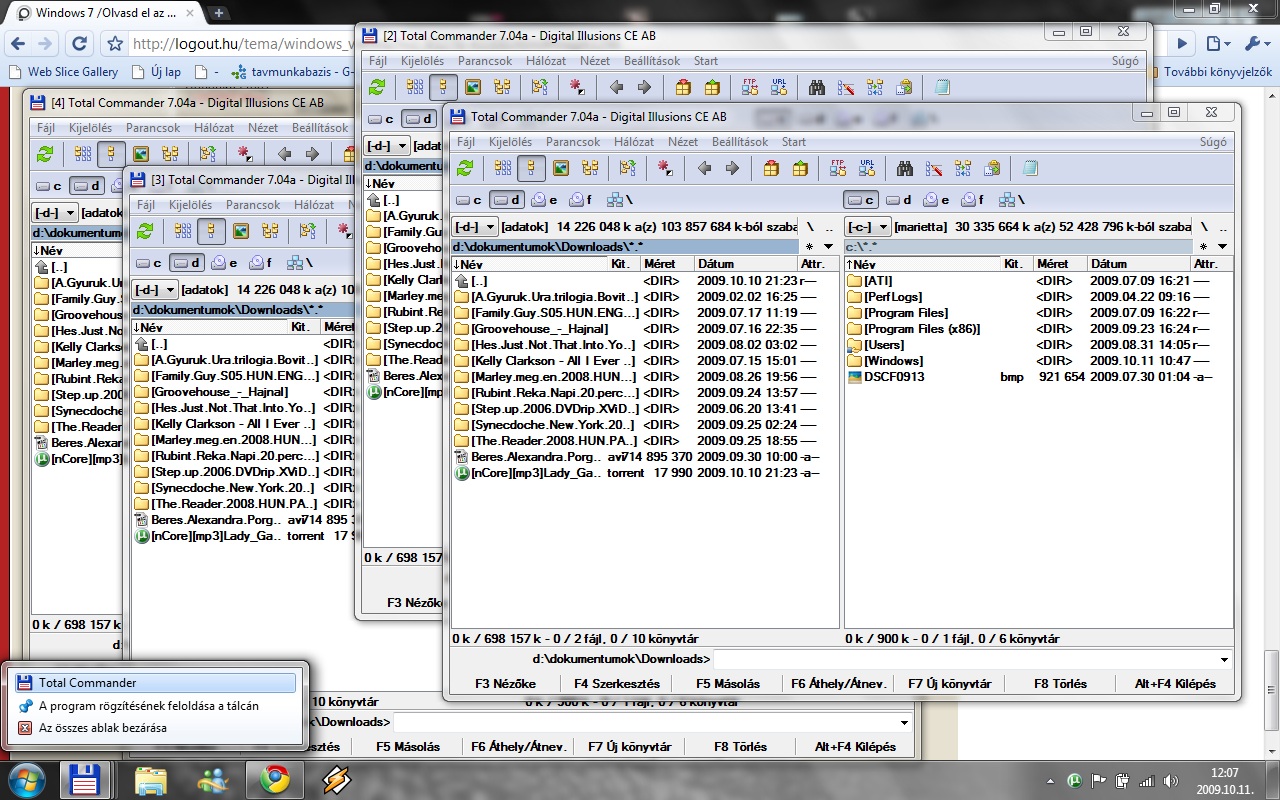1280x800 pixels.
Task: Choose 'Az összes ablak bezárása' in jump list
Action: click(102, 728)
